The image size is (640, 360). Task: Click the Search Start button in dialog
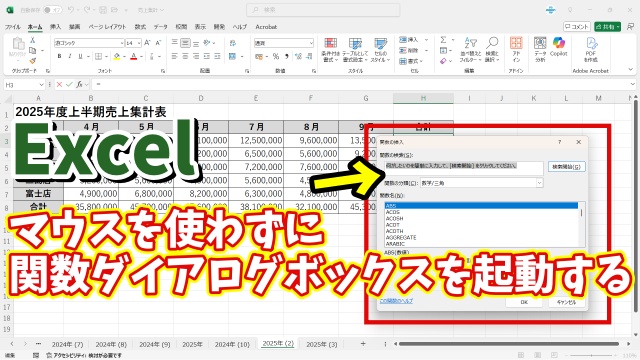click(566, 167)
